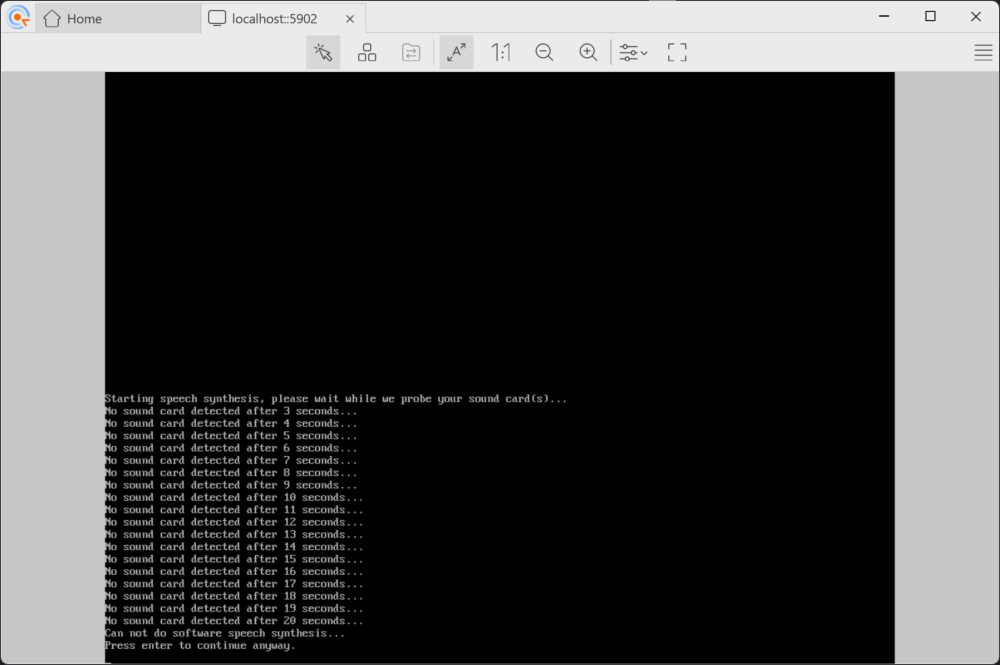This screenshot has height=665, width=1000.
Task: Open the display settings dropdown
Action: click(630, 52)
